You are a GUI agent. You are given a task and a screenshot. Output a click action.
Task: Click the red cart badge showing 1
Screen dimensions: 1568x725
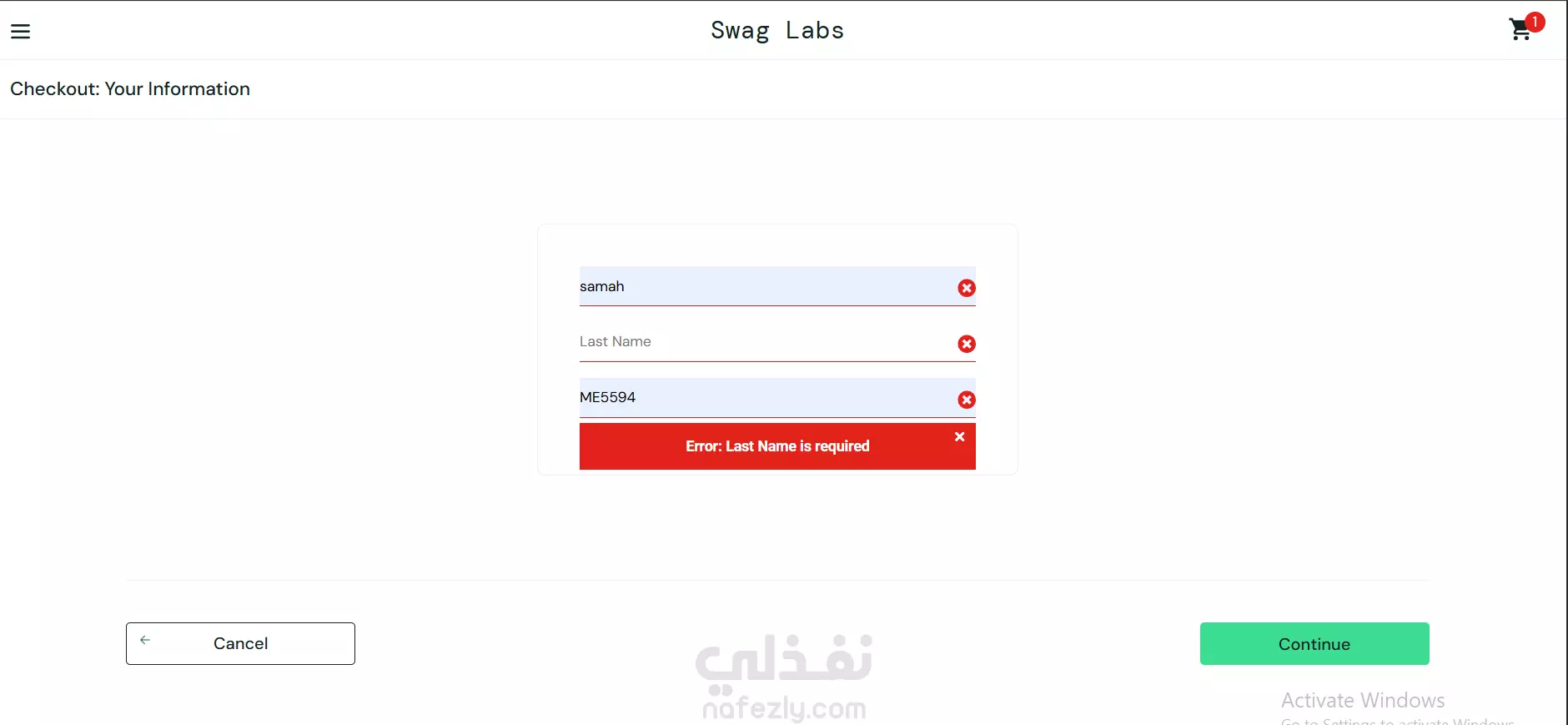point(1534,22)
